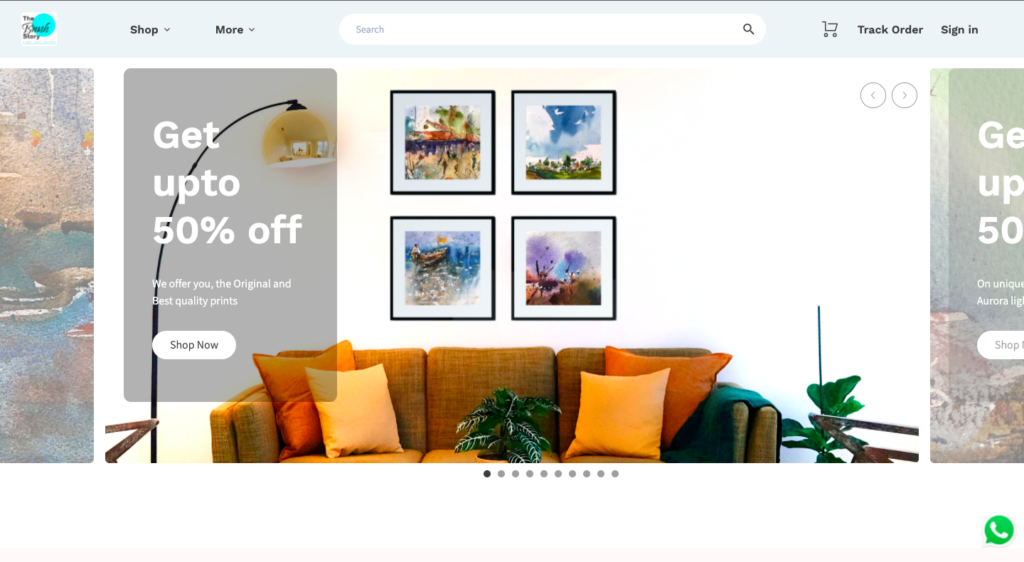
Task: Open the Sign in link
Action: click(x=959, y=29)
